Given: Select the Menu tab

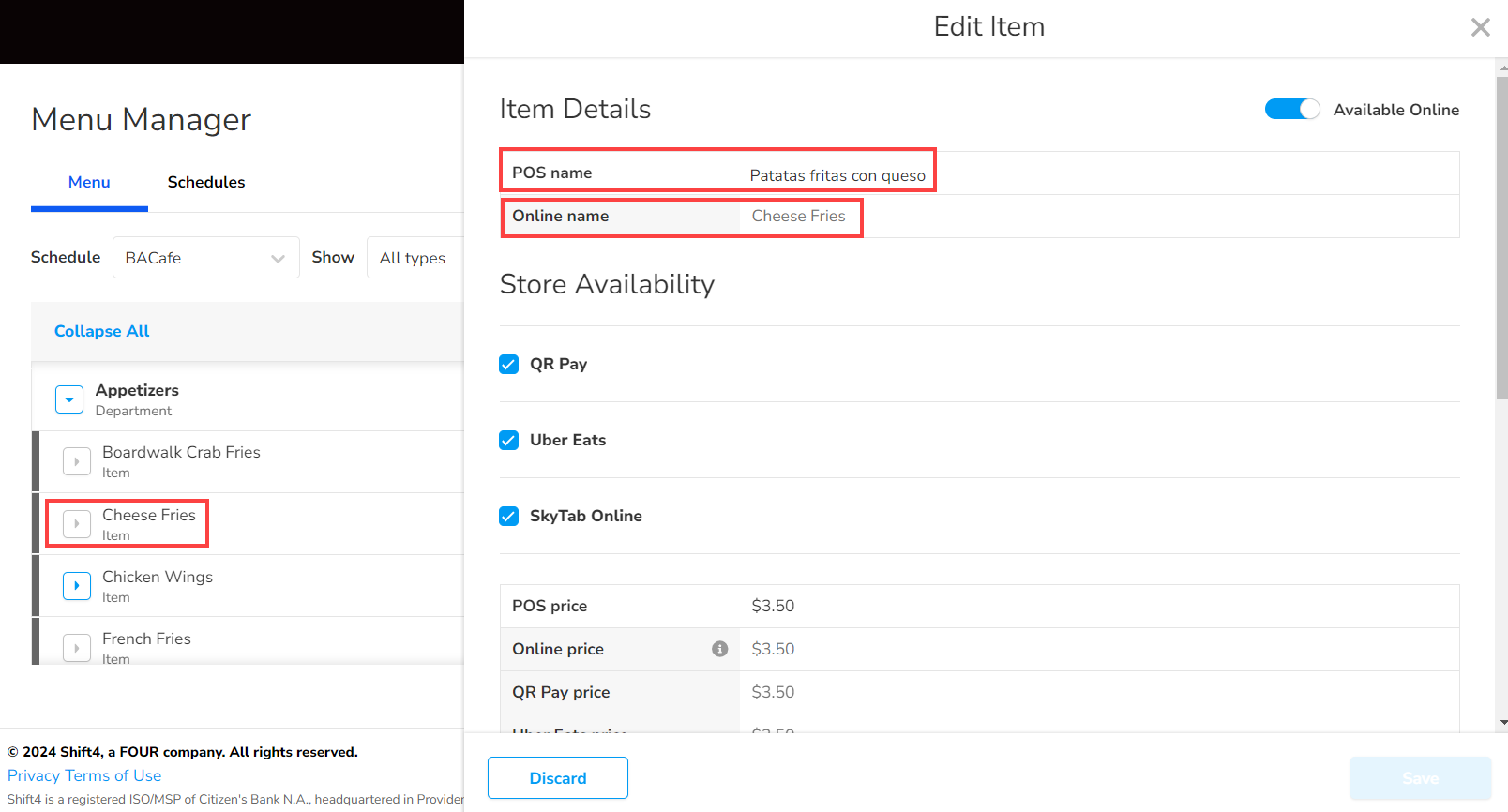Looking at the screenshot, I should coord(89,182).
